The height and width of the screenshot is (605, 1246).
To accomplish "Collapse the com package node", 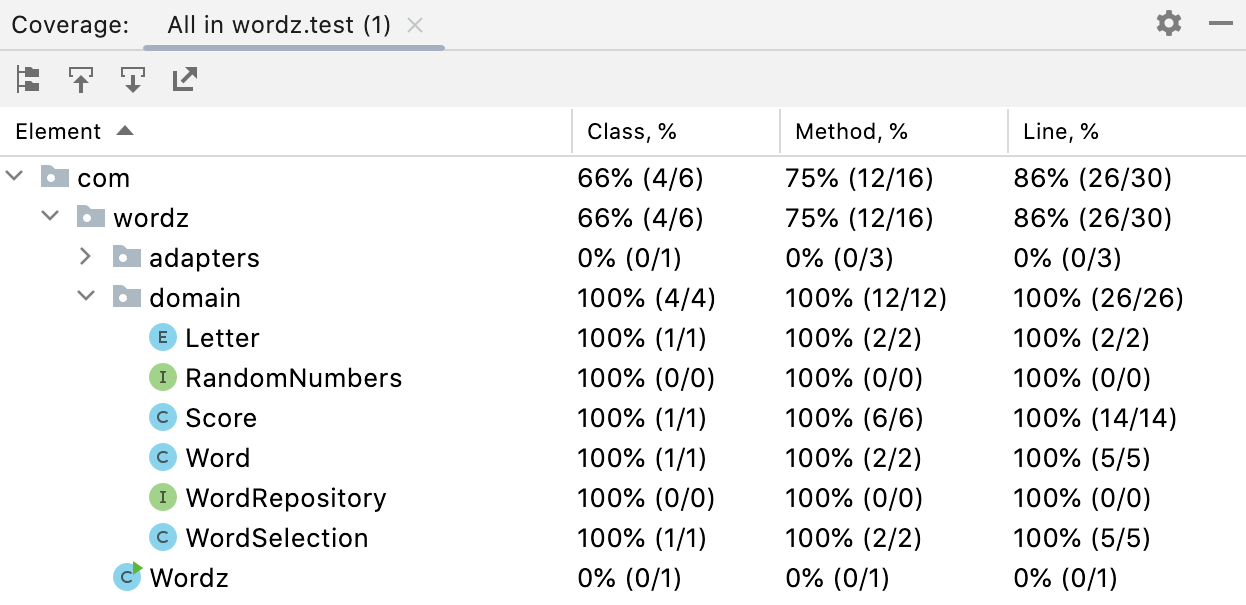I will click(x=14, y=177).
